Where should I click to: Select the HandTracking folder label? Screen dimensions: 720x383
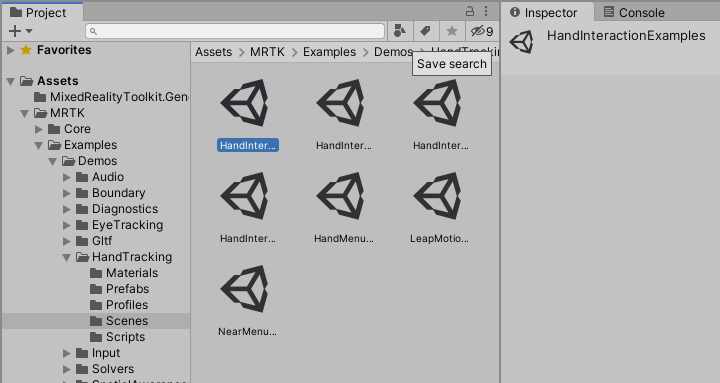click(x=132, y=257)
